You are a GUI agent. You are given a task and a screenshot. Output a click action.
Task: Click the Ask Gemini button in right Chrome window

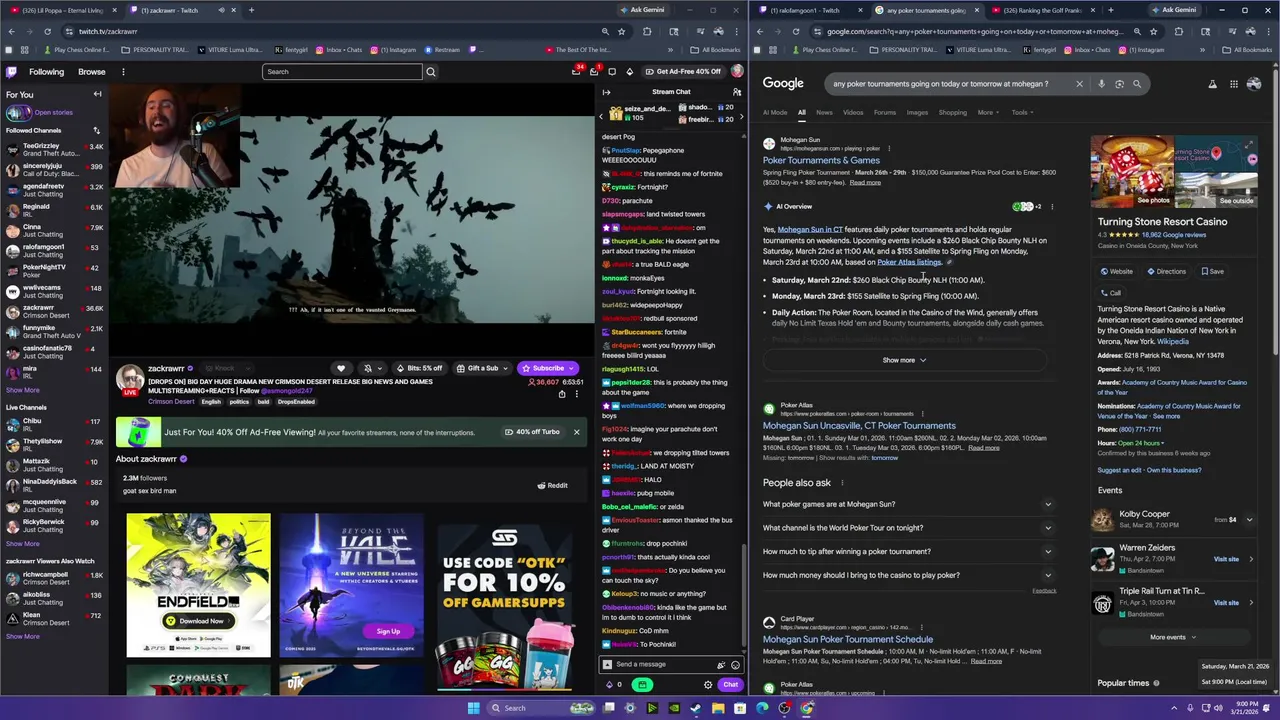pos(1173,10)
